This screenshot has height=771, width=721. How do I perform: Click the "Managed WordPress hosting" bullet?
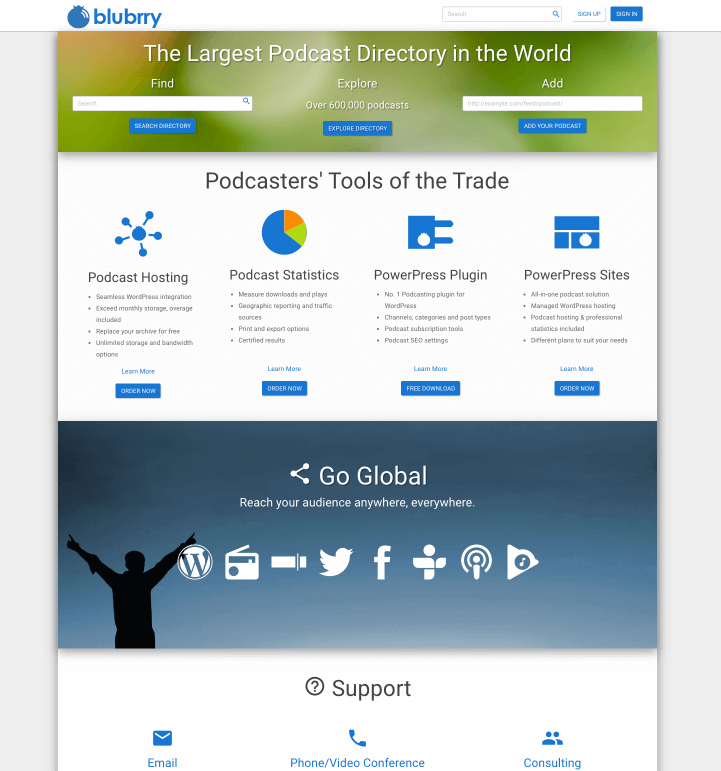(573, 305)
